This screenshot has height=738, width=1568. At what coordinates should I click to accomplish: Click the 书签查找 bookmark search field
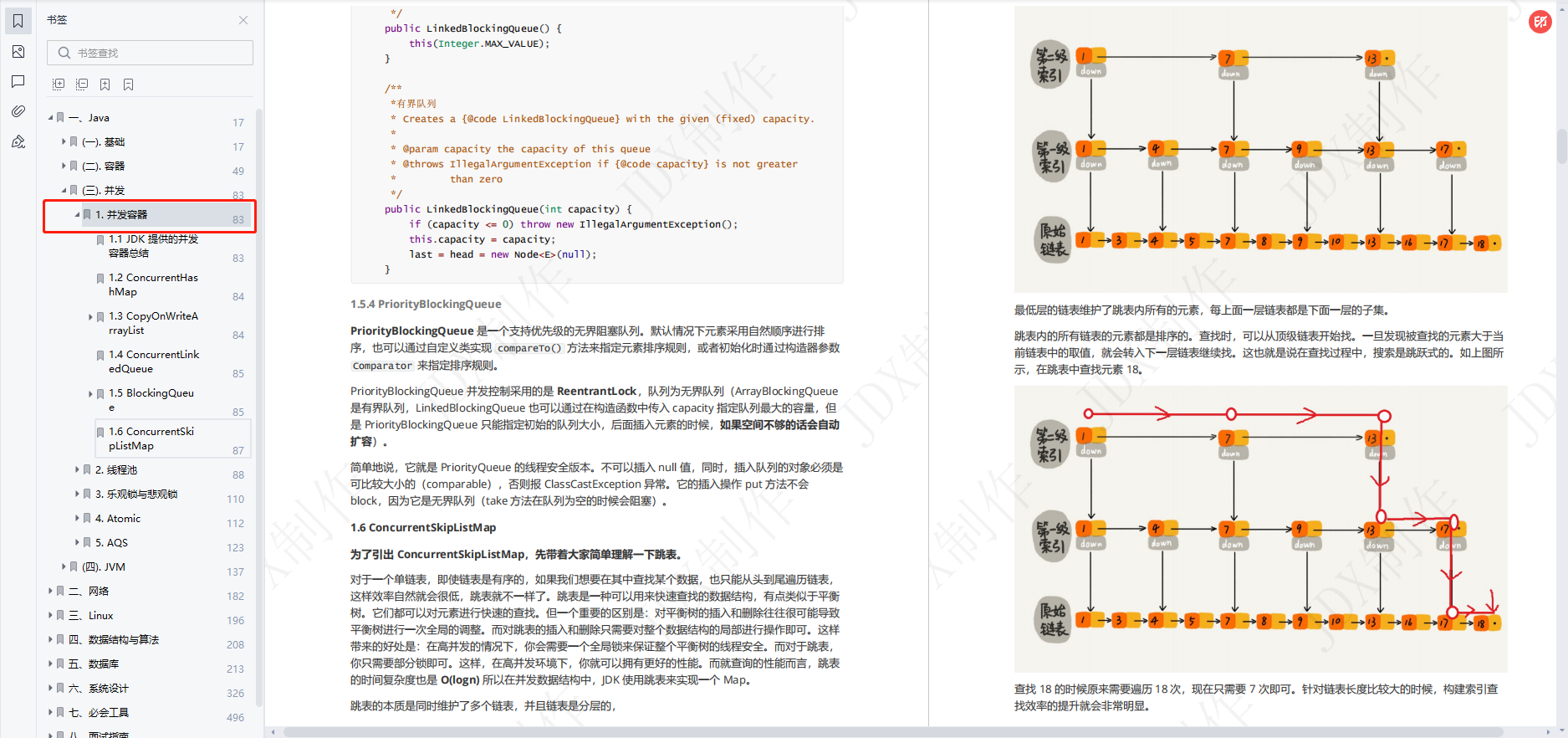point(151,53)
